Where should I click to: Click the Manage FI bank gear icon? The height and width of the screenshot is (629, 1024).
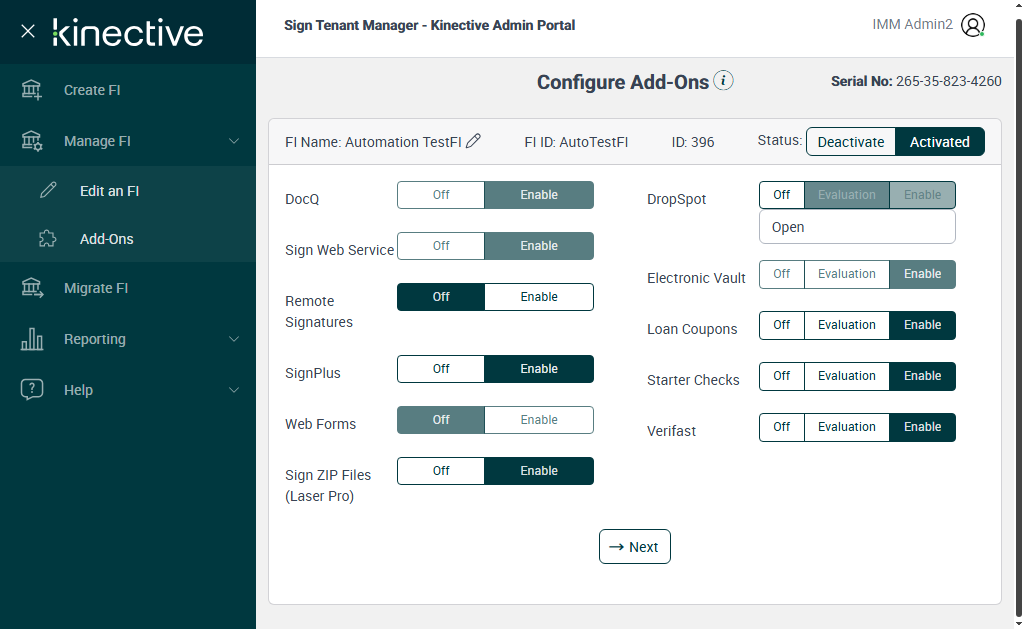[x=31, y=141]
